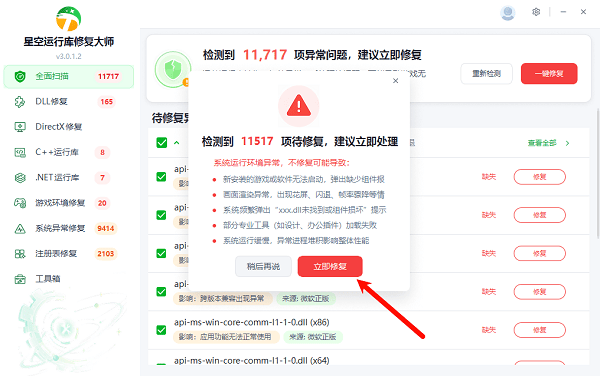This screenshot has height=376, width=600.
Task: Minimize the application window
Action: (563, 12)
